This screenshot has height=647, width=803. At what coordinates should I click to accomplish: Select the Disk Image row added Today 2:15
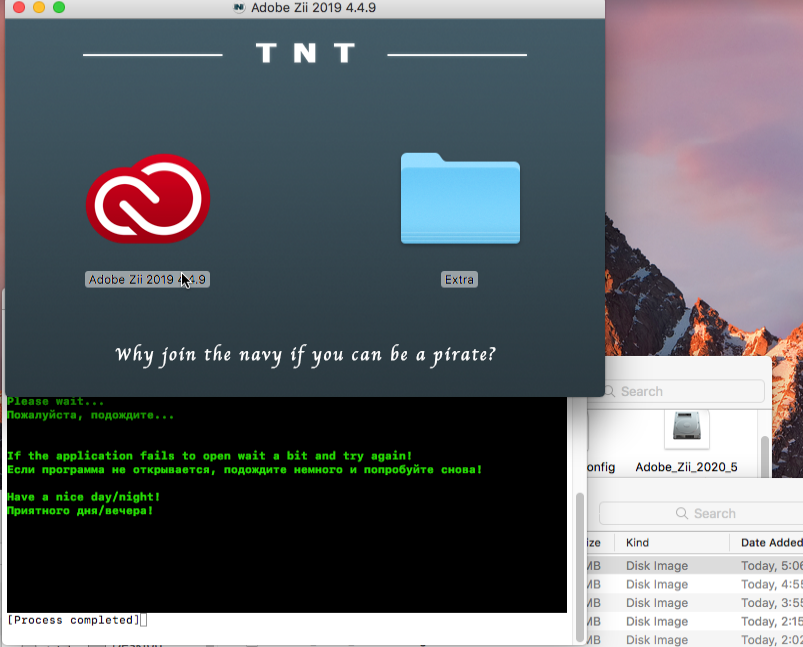694,621
